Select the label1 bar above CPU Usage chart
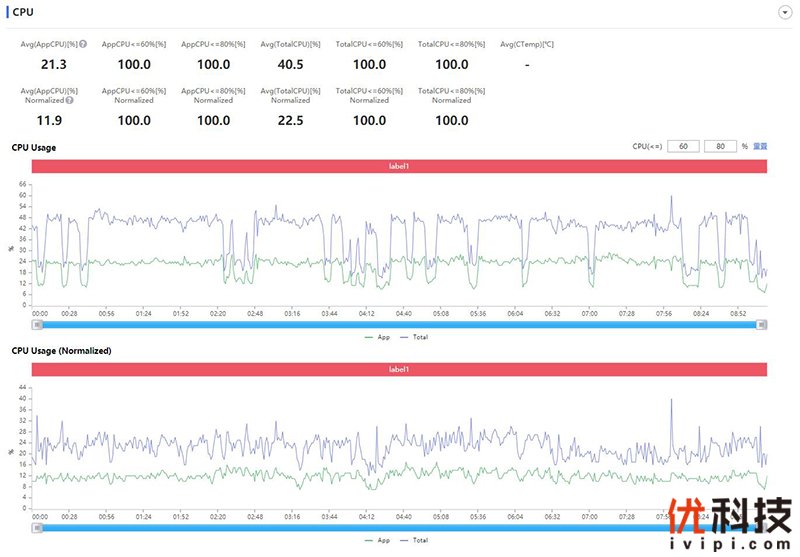800x557 pixels. click(399, 166)
